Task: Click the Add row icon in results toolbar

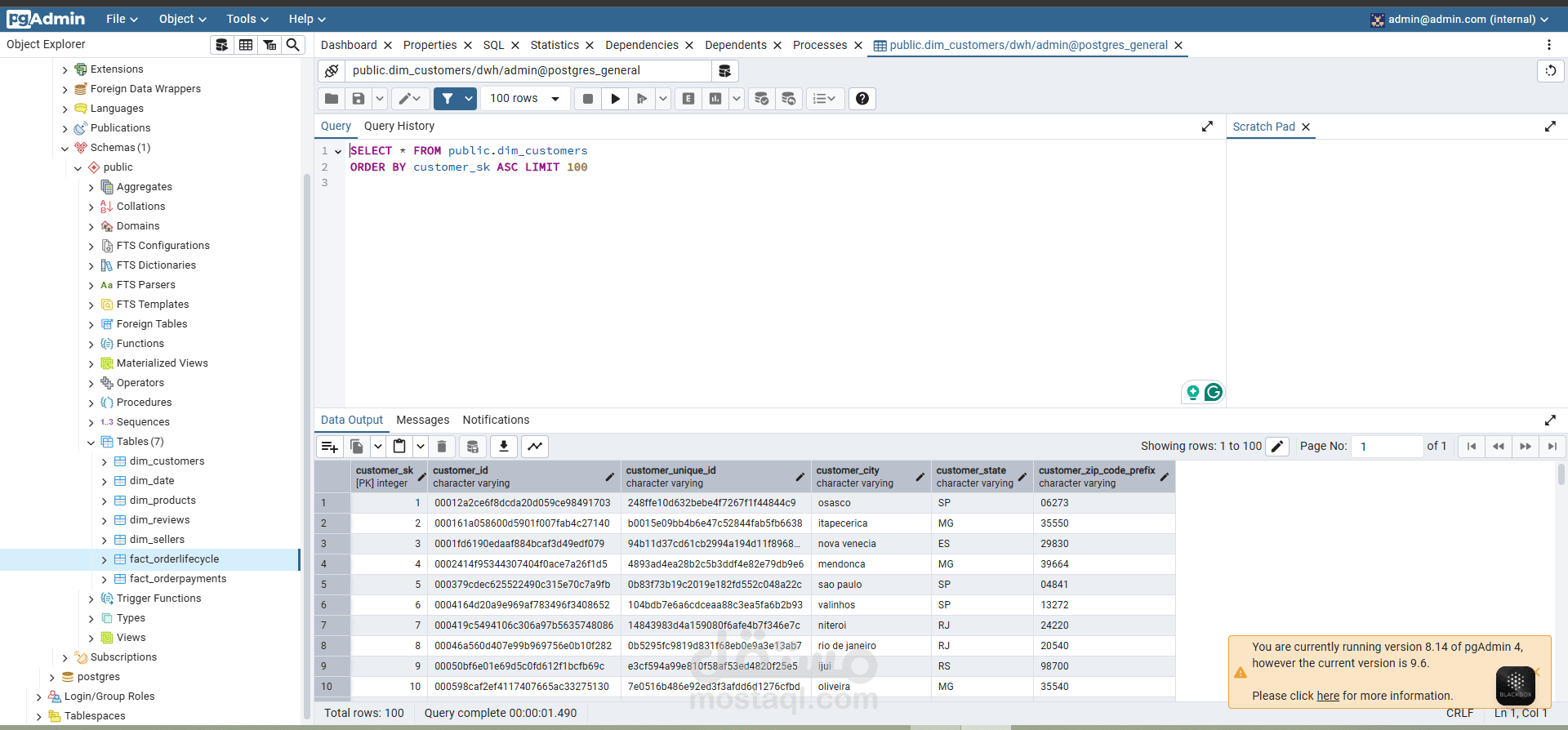Action: 330,447
